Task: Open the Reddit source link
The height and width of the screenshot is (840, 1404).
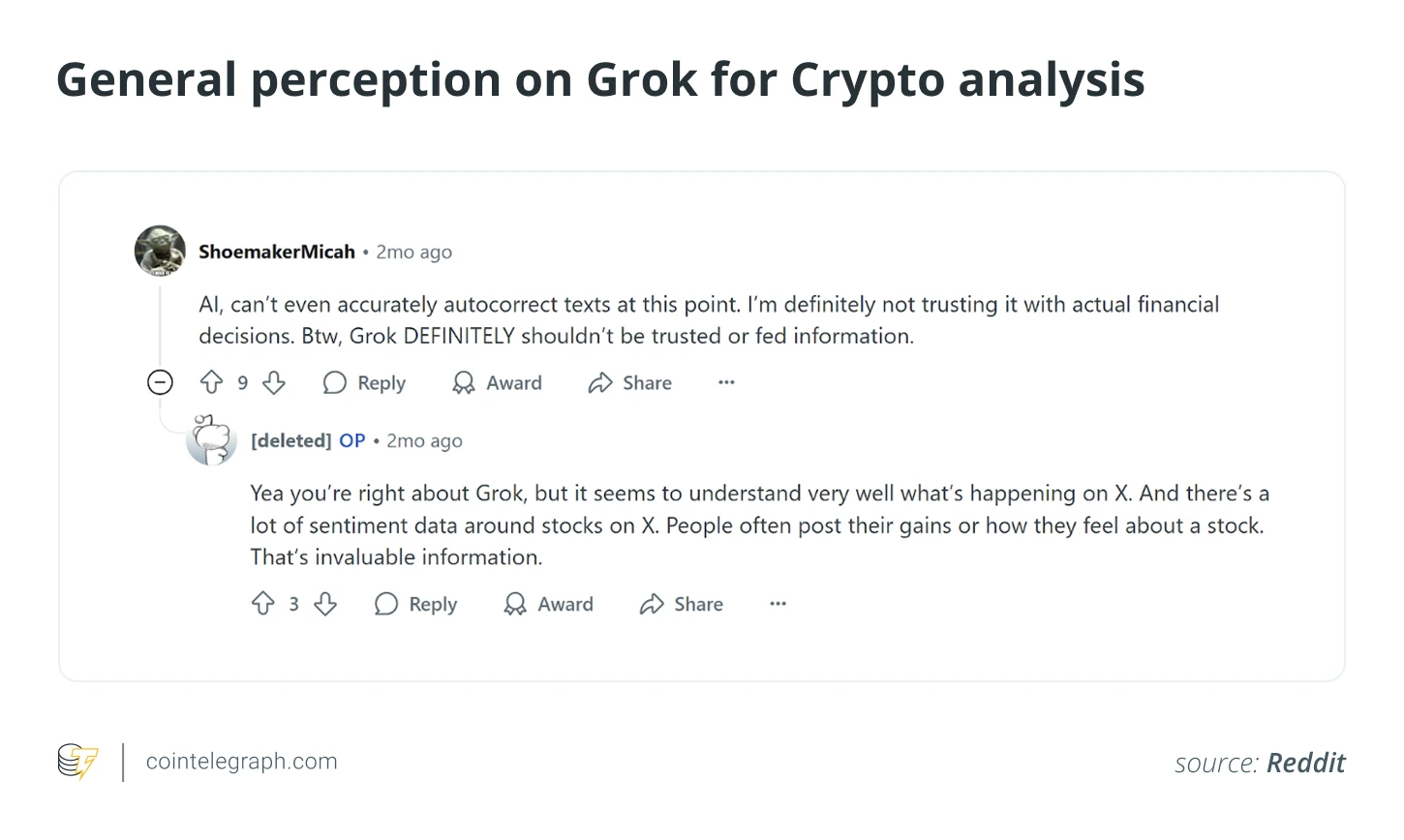Action: tap(1305, 763)
